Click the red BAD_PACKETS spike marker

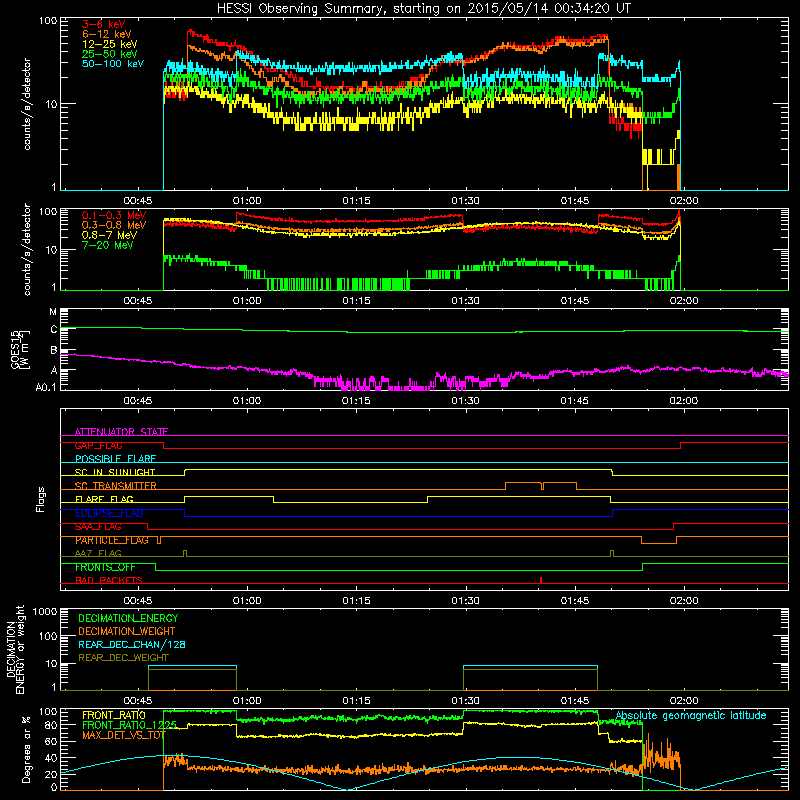pyautogui.click(x=541, y=580)
